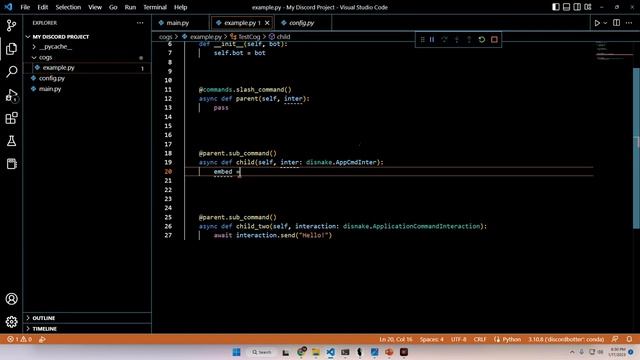This screenshot has width=640, height=360.
Task: Click Step Out in debug toolbar
Action: [x=469, y=40]
